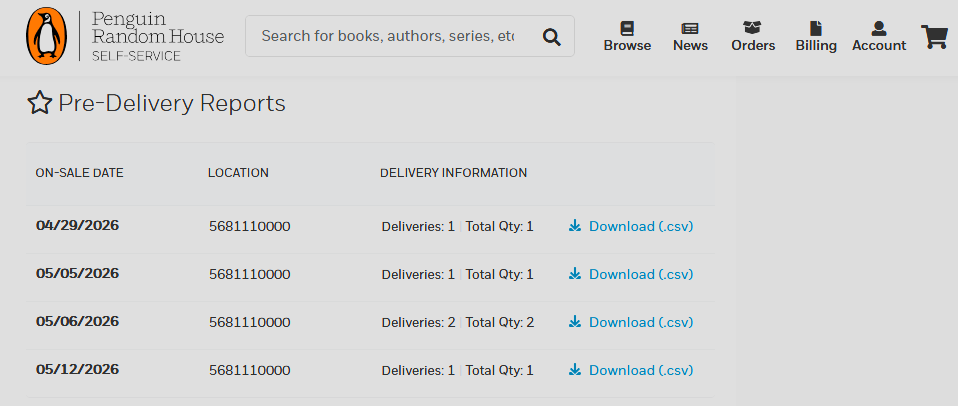Download the 05/12/2026 report csv
This screenshot has height=406, width=958.
click(x=641, y=370)
